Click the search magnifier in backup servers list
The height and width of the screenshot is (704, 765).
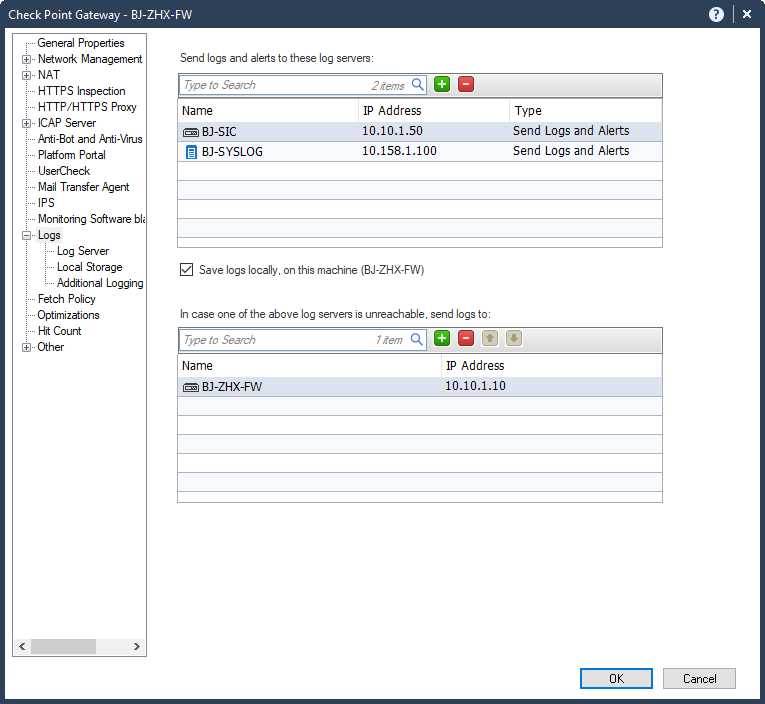(417, 339)
